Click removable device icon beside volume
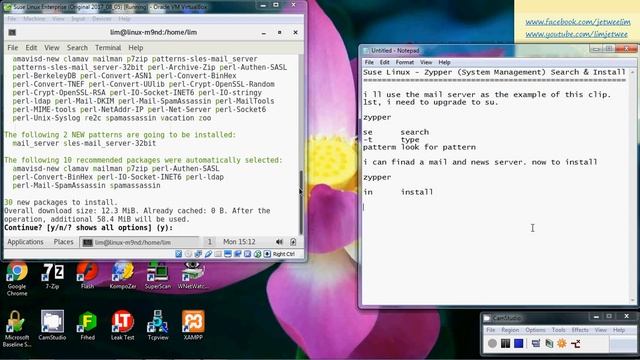 pyautogui.click(x=293, y=242)
